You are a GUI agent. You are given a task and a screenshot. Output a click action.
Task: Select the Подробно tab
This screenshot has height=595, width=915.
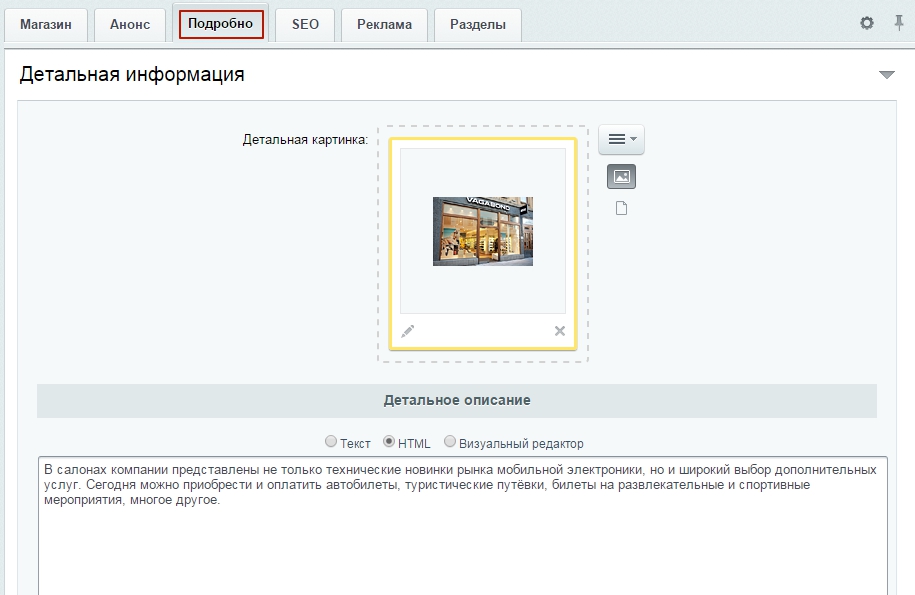tap(221, 24)
